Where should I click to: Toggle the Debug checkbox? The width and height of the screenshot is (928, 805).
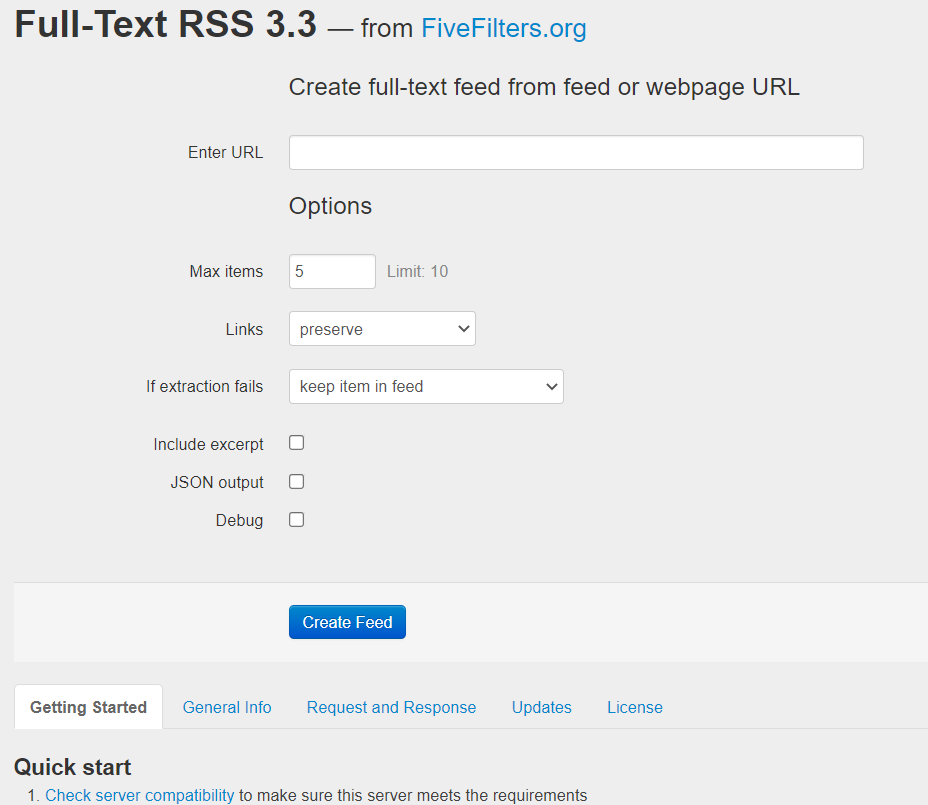click(297, 520)
